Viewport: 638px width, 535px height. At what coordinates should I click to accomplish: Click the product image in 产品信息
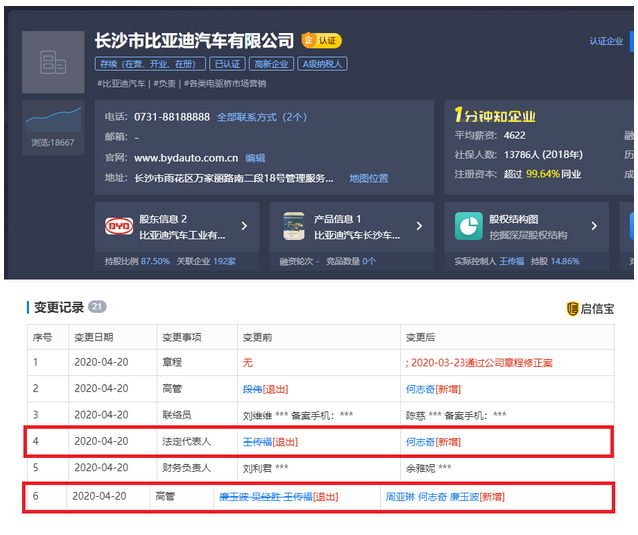coord(294,226)
